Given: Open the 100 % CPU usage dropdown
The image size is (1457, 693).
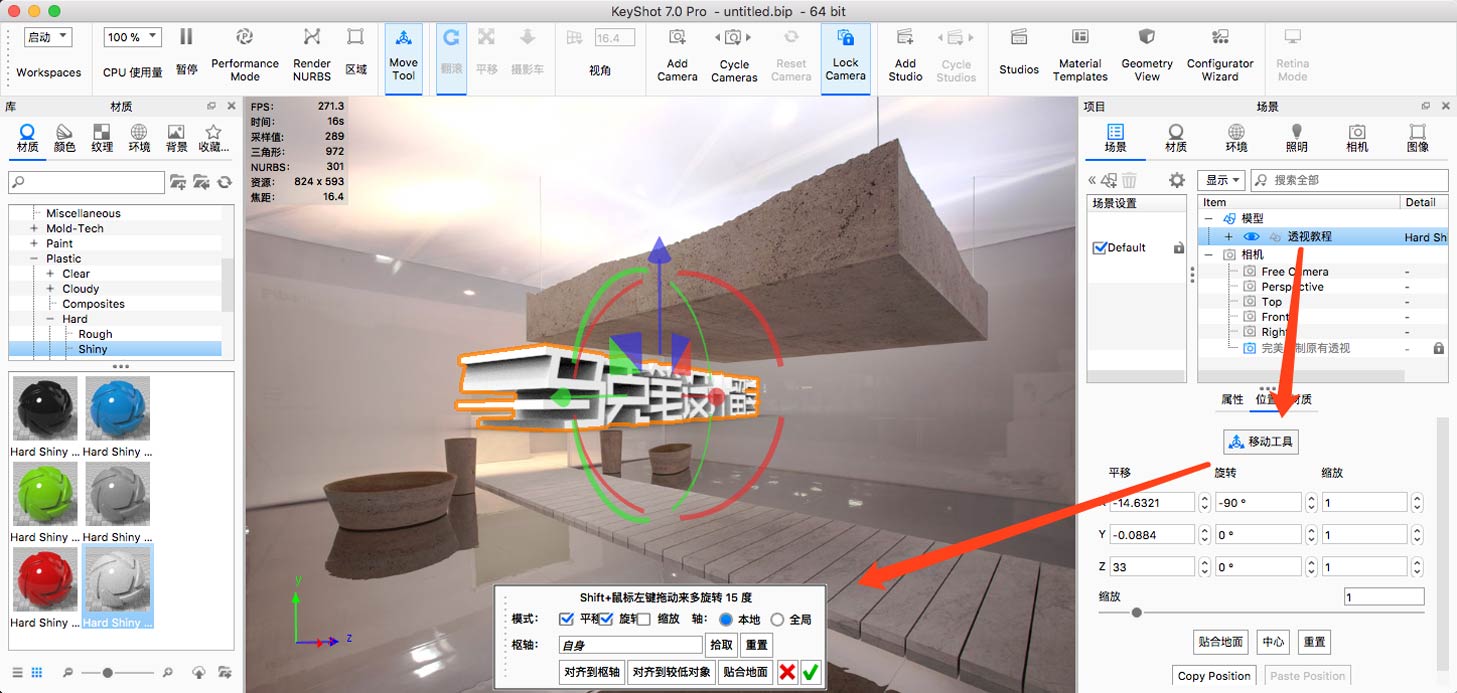Looking at the screenshot, I should click(132, 37).
